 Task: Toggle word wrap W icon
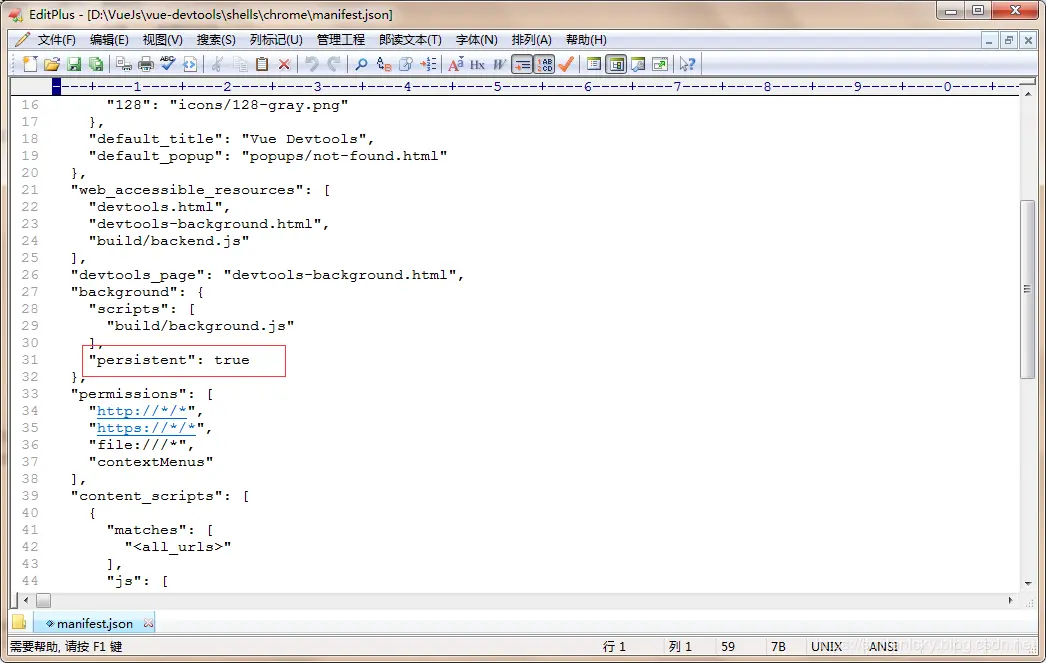pyautogui.click(x=500, y=64)
